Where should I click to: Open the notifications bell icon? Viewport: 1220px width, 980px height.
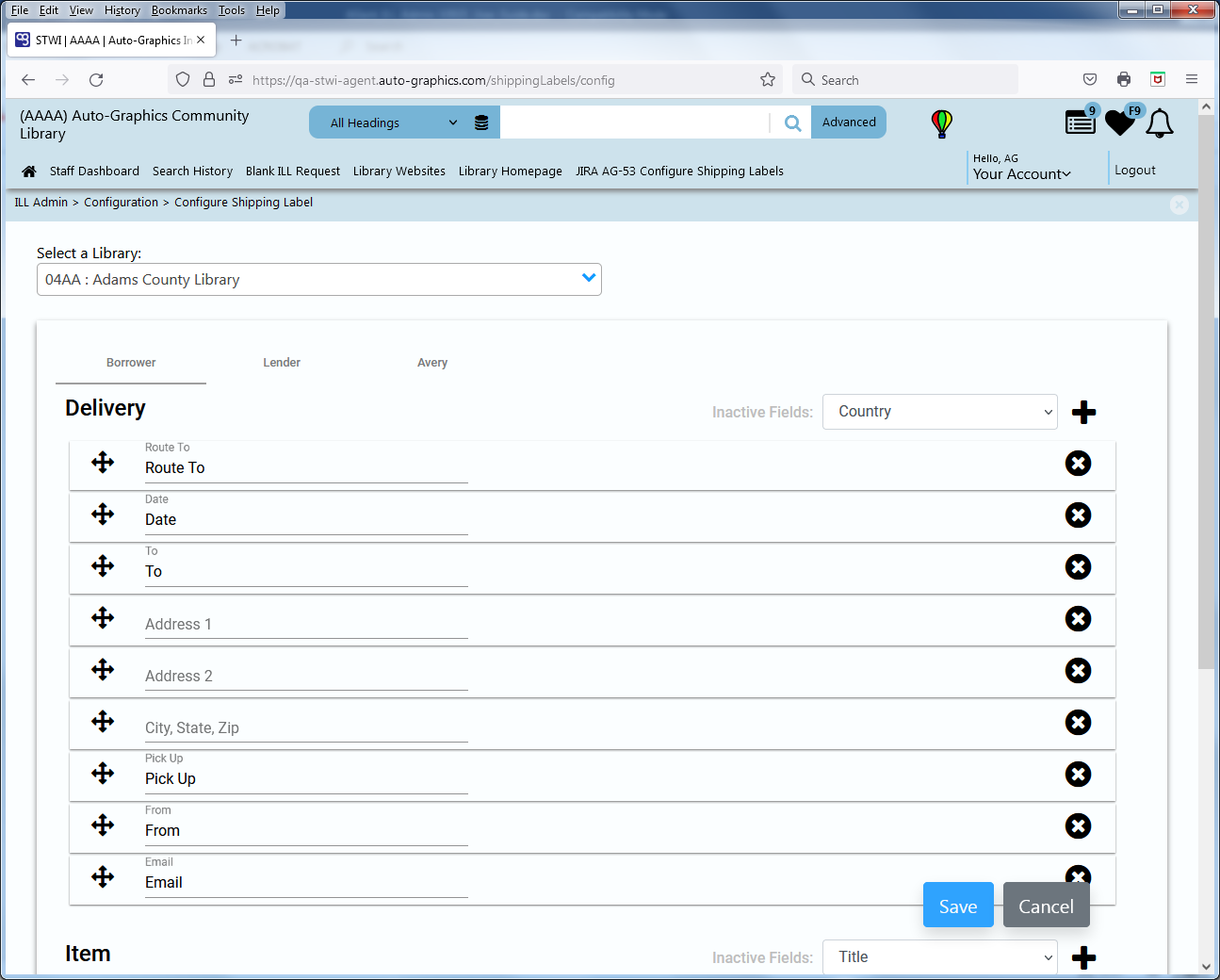1160,123
